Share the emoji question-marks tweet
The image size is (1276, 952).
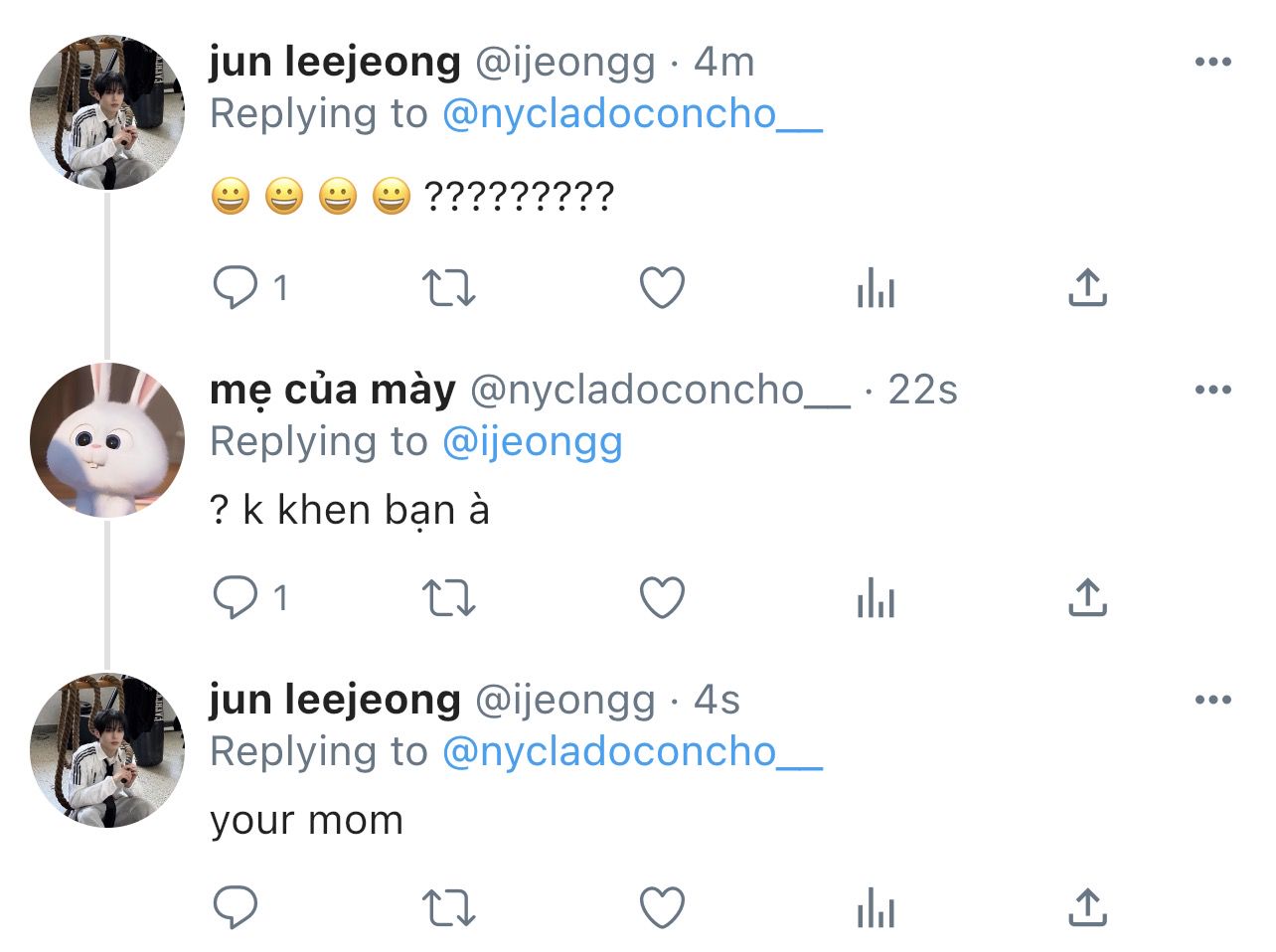pyautogui.click(x=1087, y=288)
